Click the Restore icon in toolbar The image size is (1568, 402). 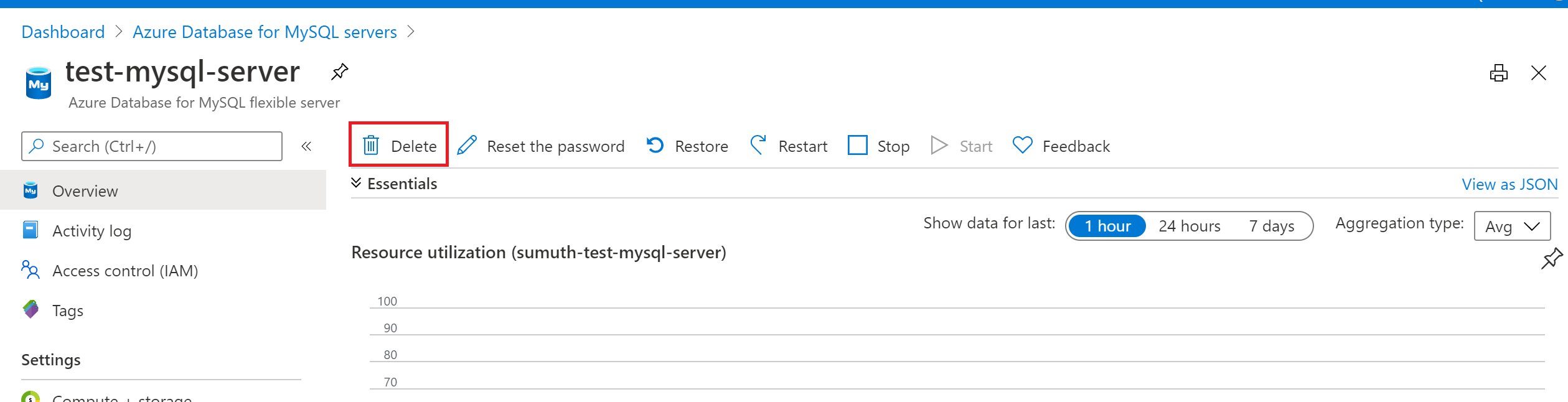pos(655,146)
